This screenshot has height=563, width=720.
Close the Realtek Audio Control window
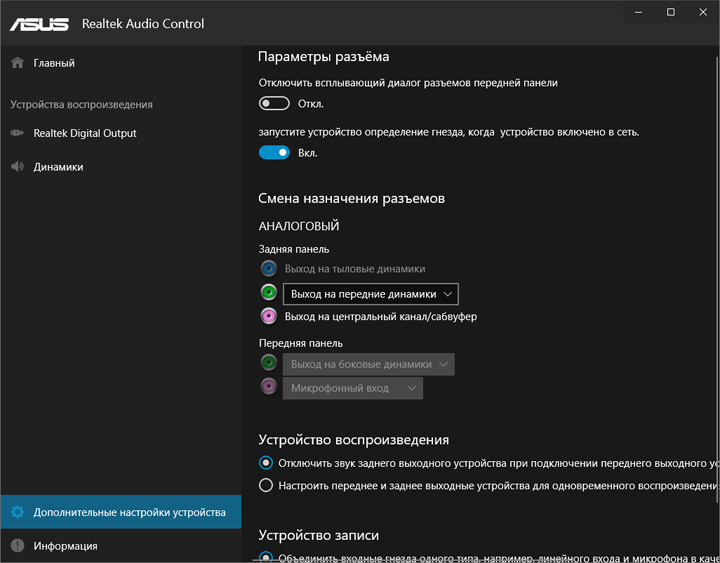tap(703, 12)
